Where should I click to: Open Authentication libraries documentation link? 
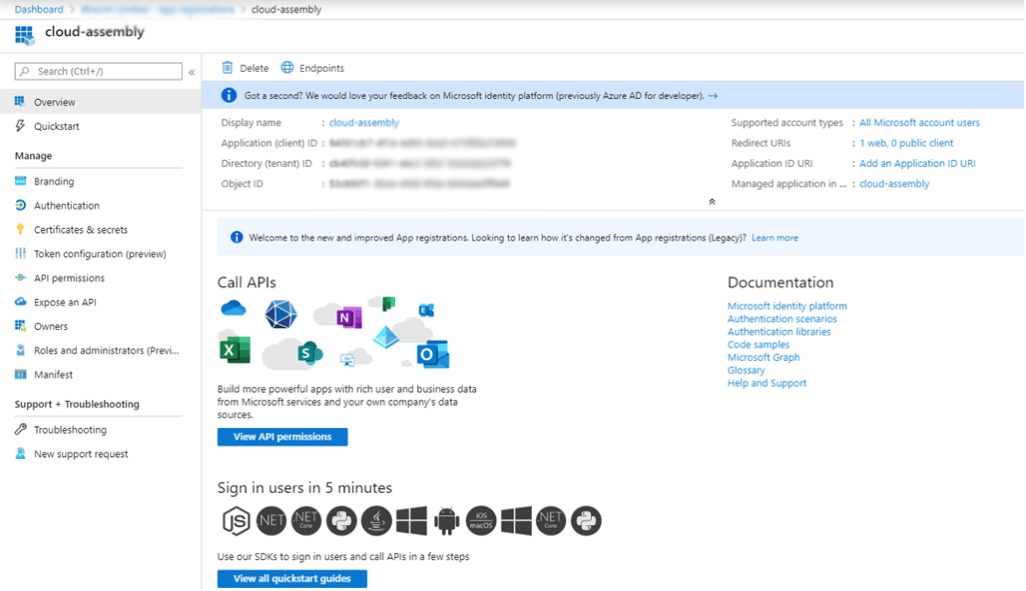point(779,332)
